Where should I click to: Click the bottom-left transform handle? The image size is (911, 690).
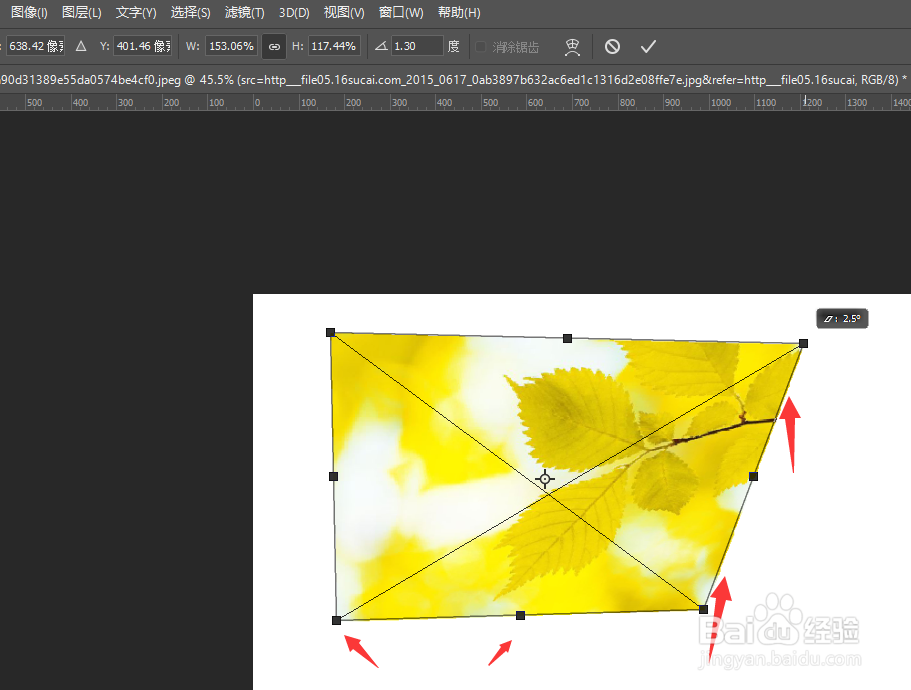point(336,620)
